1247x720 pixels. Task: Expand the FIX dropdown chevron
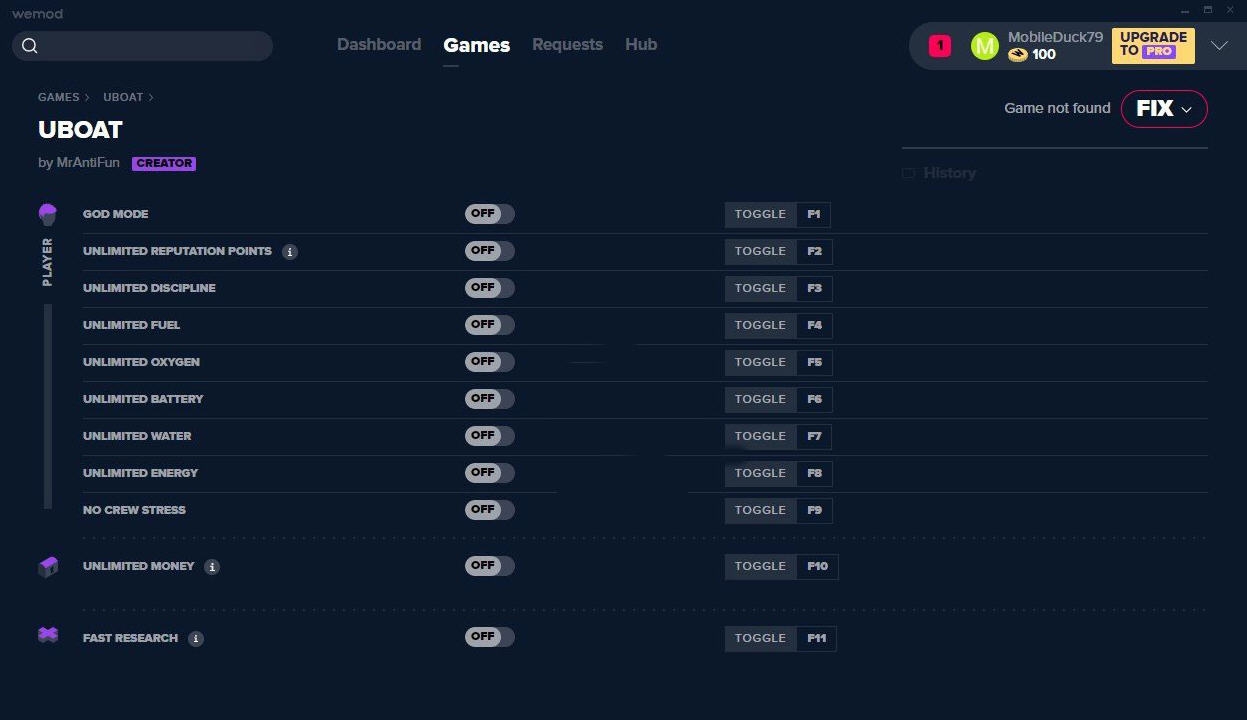[1186, 109]
